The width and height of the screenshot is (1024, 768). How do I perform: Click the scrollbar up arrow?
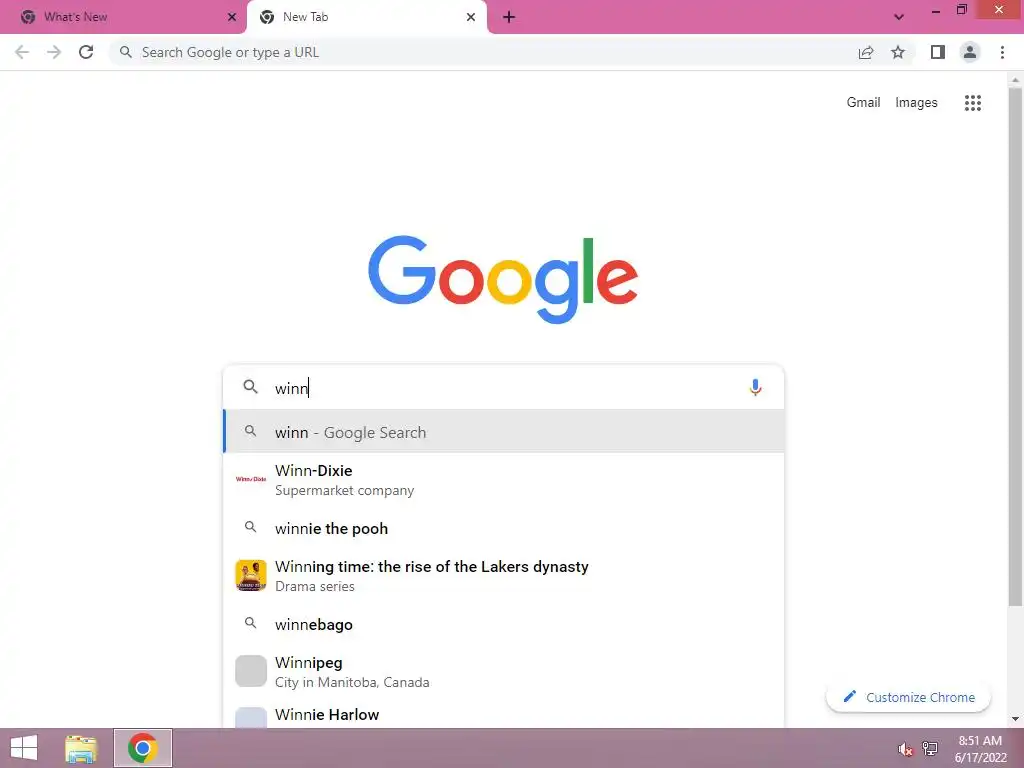(x=1015, y=80)
